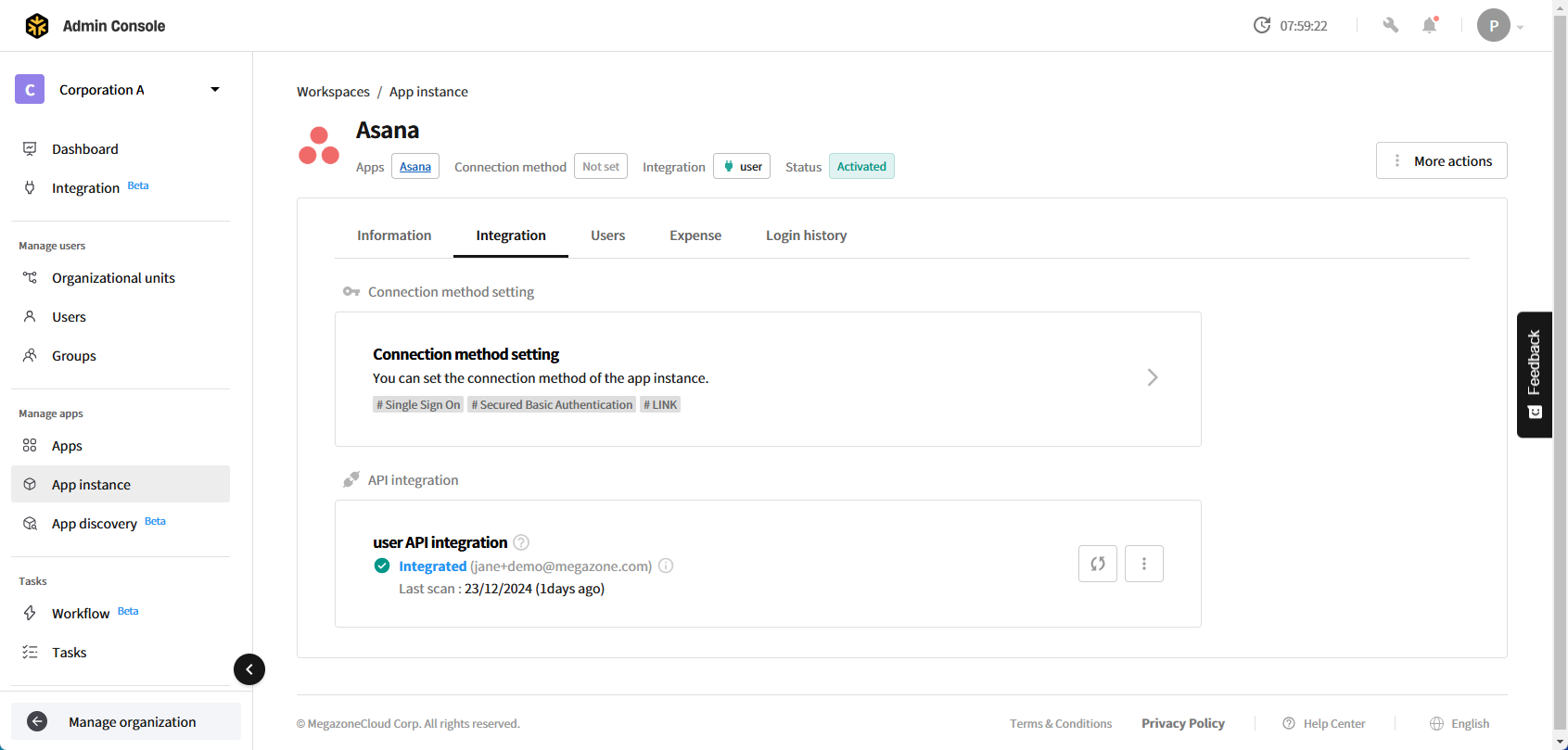This screenshot has width=1568, height=750.
Task: Click the Activated status badge
Action: (861, 166)
